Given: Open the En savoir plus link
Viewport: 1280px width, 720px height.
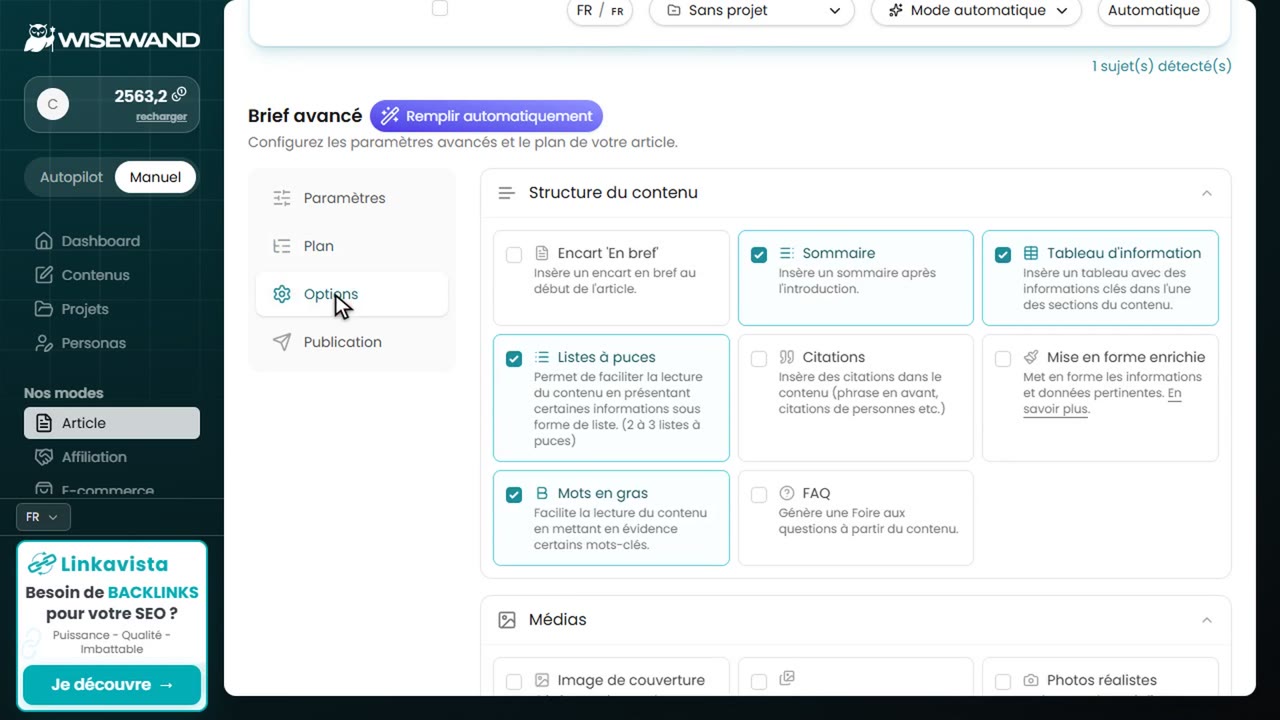Looking at the screenshot, I should pyautogui.click(x=1102, y=401).
